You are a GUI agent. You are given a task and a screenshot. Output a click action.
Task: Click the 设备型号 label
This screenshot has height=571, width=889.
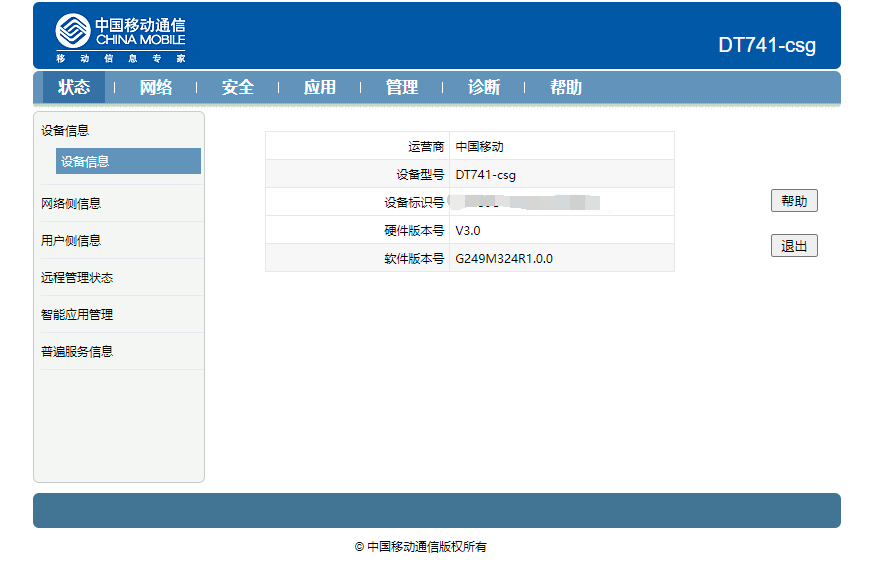(420, 175)
